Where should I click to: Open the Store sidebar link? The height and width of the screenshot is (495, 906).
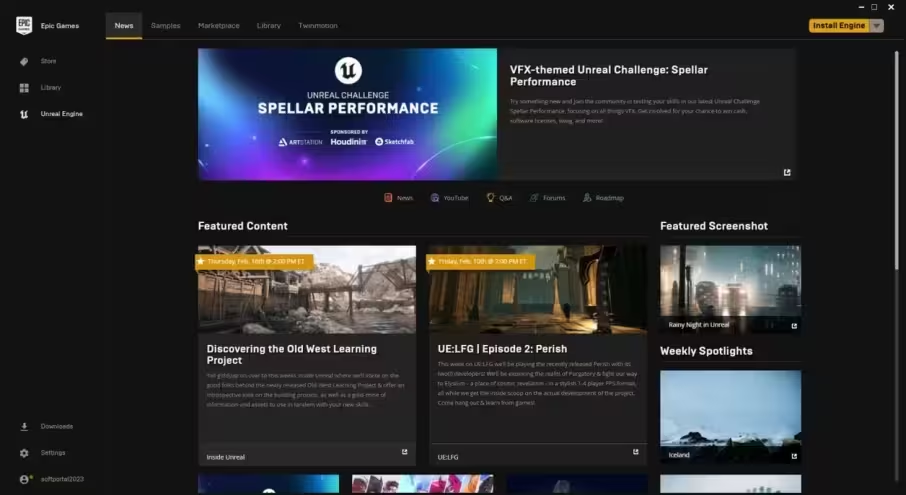[49, 61]
